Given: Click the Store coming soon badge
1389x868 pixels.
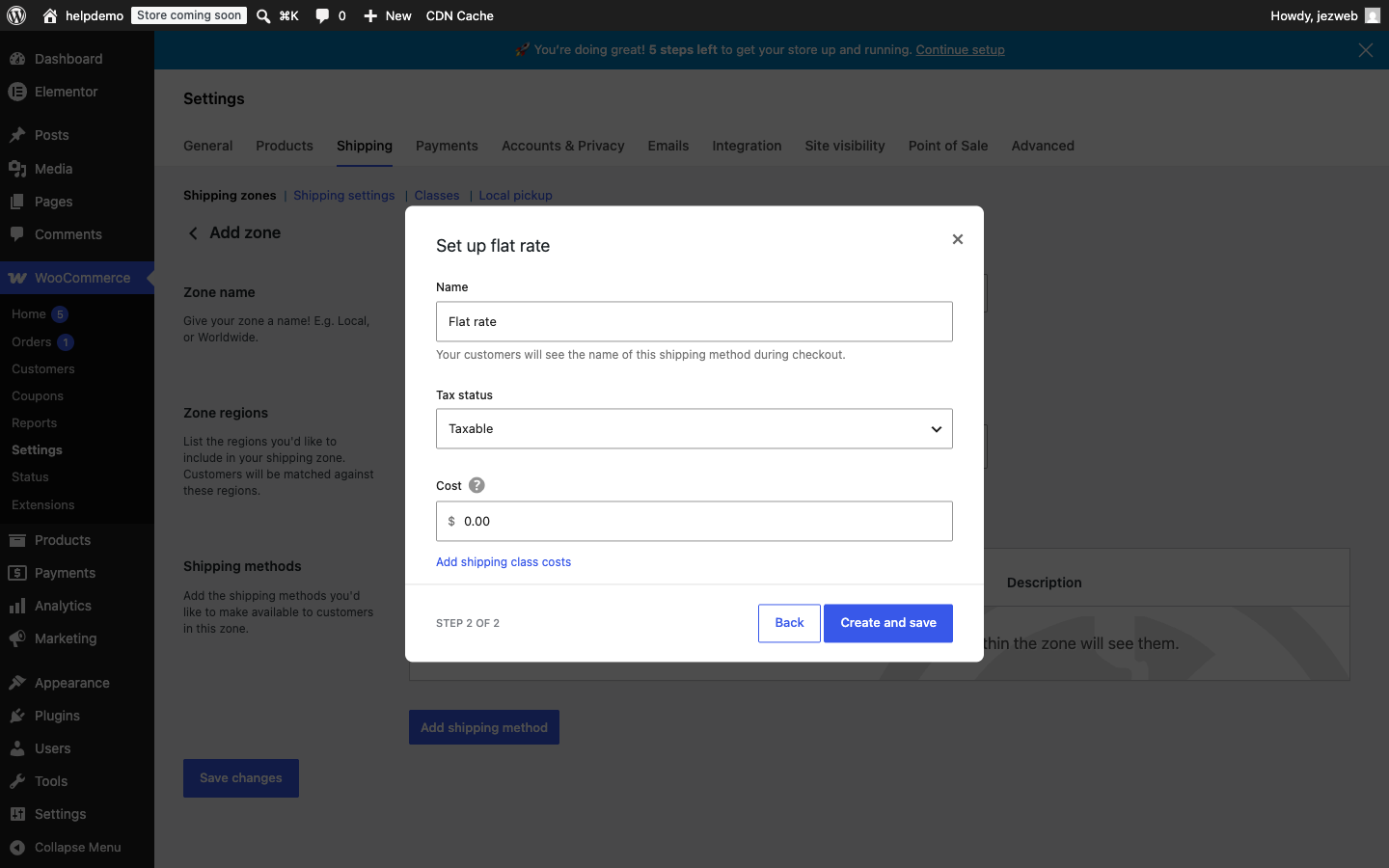Looking at the screenshot, I should click(189, 15).
